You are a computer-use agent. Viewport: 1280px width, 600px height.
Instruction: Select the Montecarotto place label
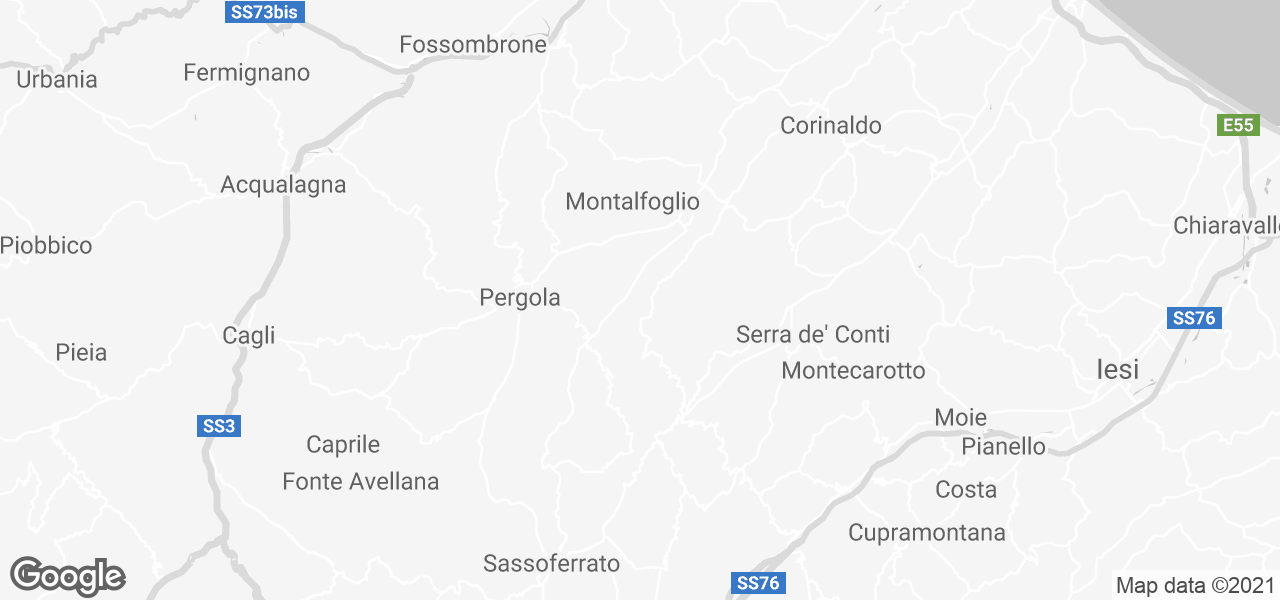[x=854, y=370]
